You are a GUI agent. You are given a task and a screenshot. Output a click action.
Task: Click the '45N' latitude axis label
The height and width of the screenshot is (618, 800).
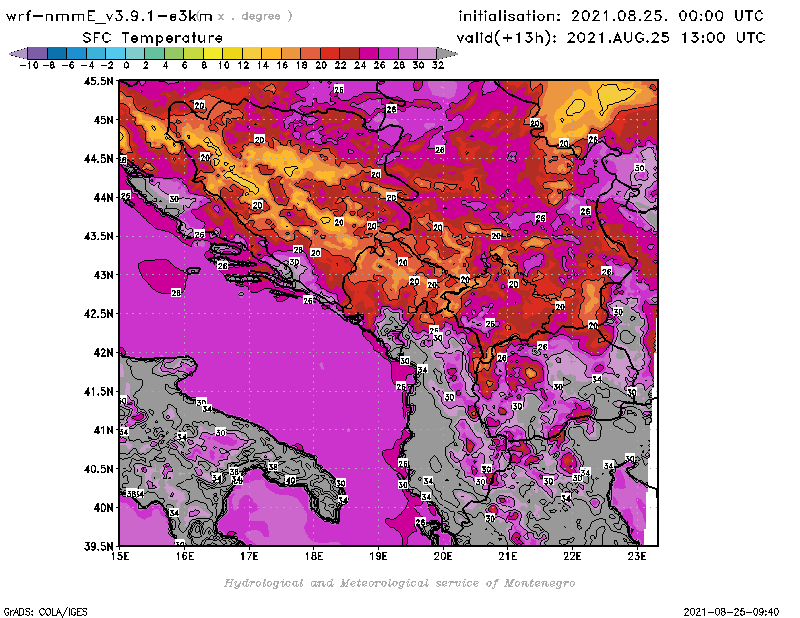[103, 120]
